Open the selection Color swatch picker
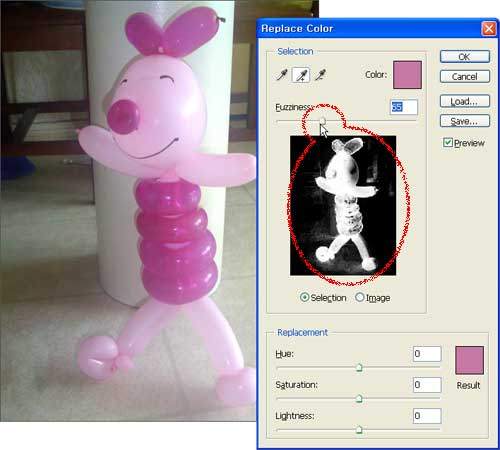Viewport: 500px width, 450px height. coord(407,75)
